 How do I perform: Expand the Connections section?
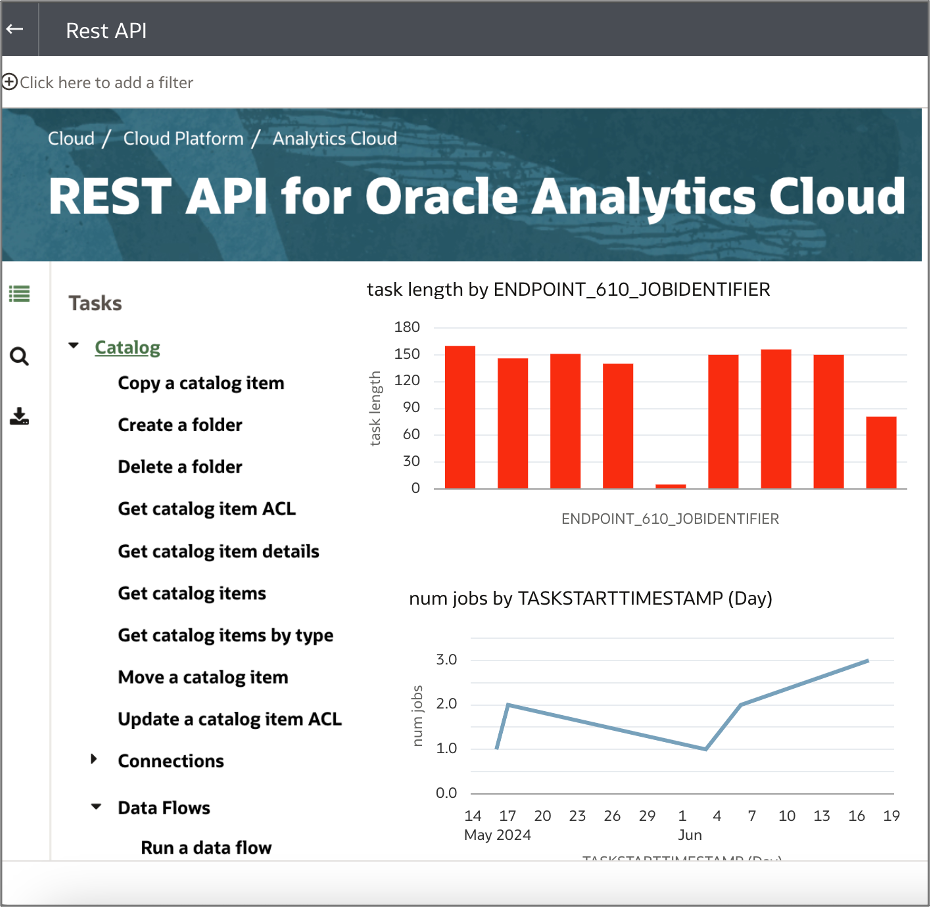click(x=93, y=761)
